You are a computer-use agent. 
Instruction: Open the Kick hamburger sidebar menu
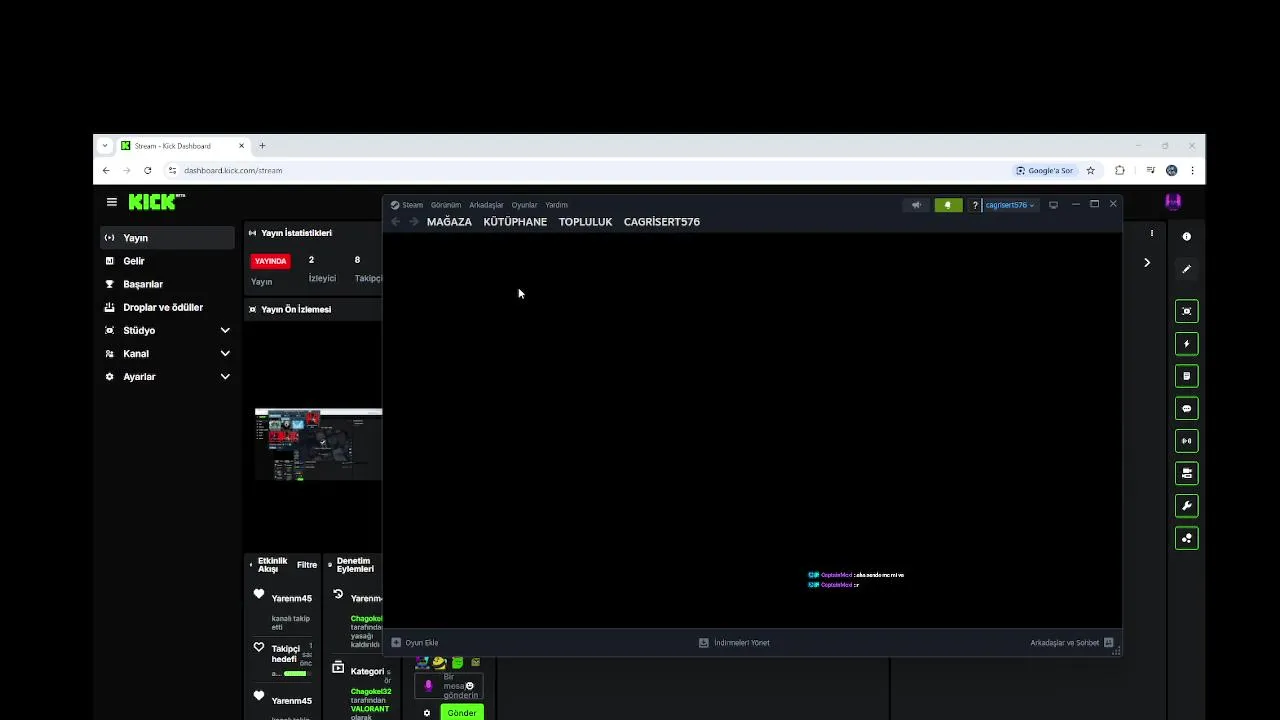pos(112,202)
